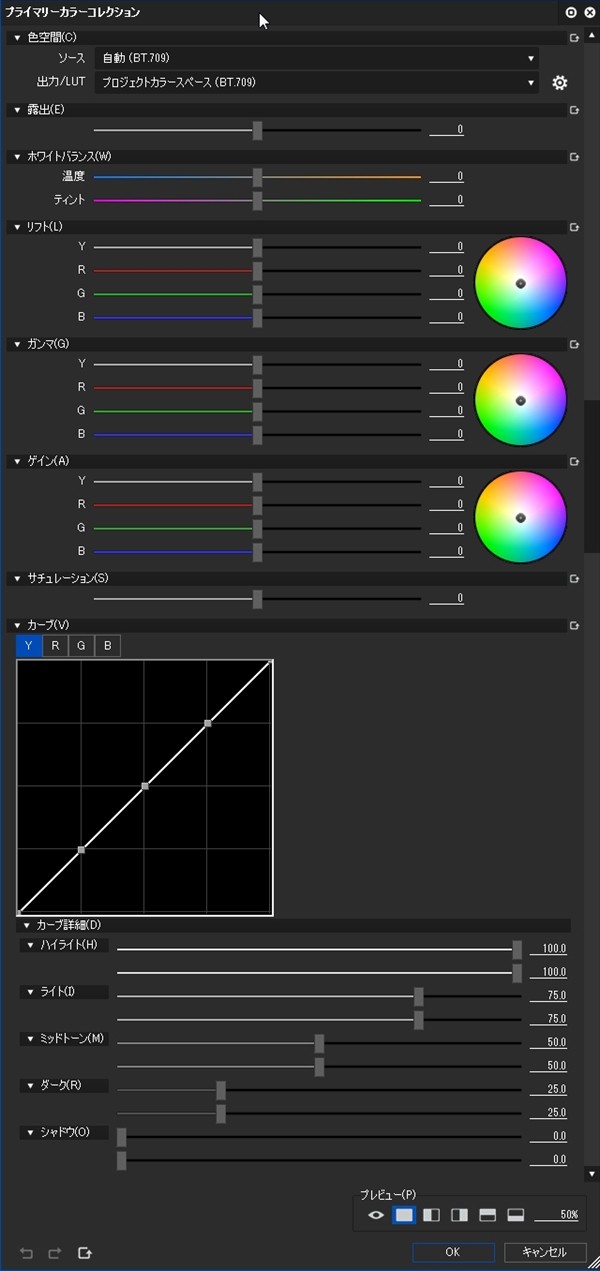Collapse the リフト(L) section

18,228
